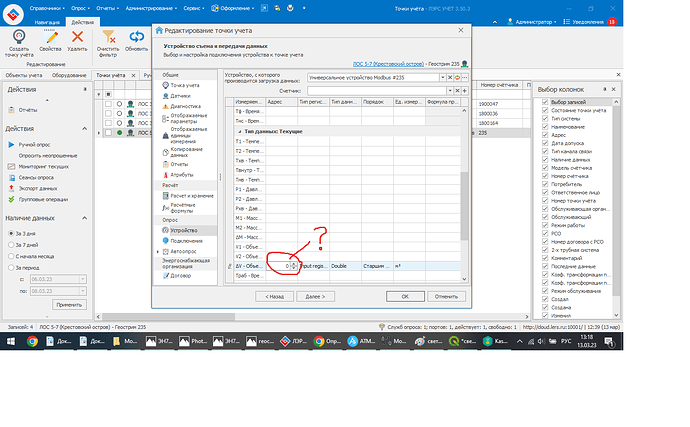Open the Расчет и хранение page
Viewport: 690px width, 427px height.
point(192,195)
